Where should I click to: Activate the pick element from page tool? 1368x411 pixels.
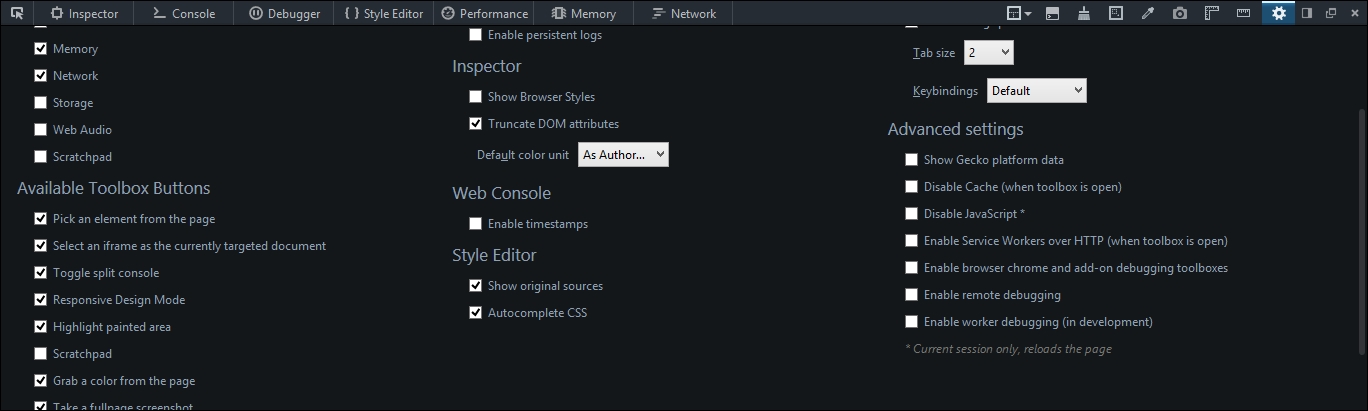point(17,13)
